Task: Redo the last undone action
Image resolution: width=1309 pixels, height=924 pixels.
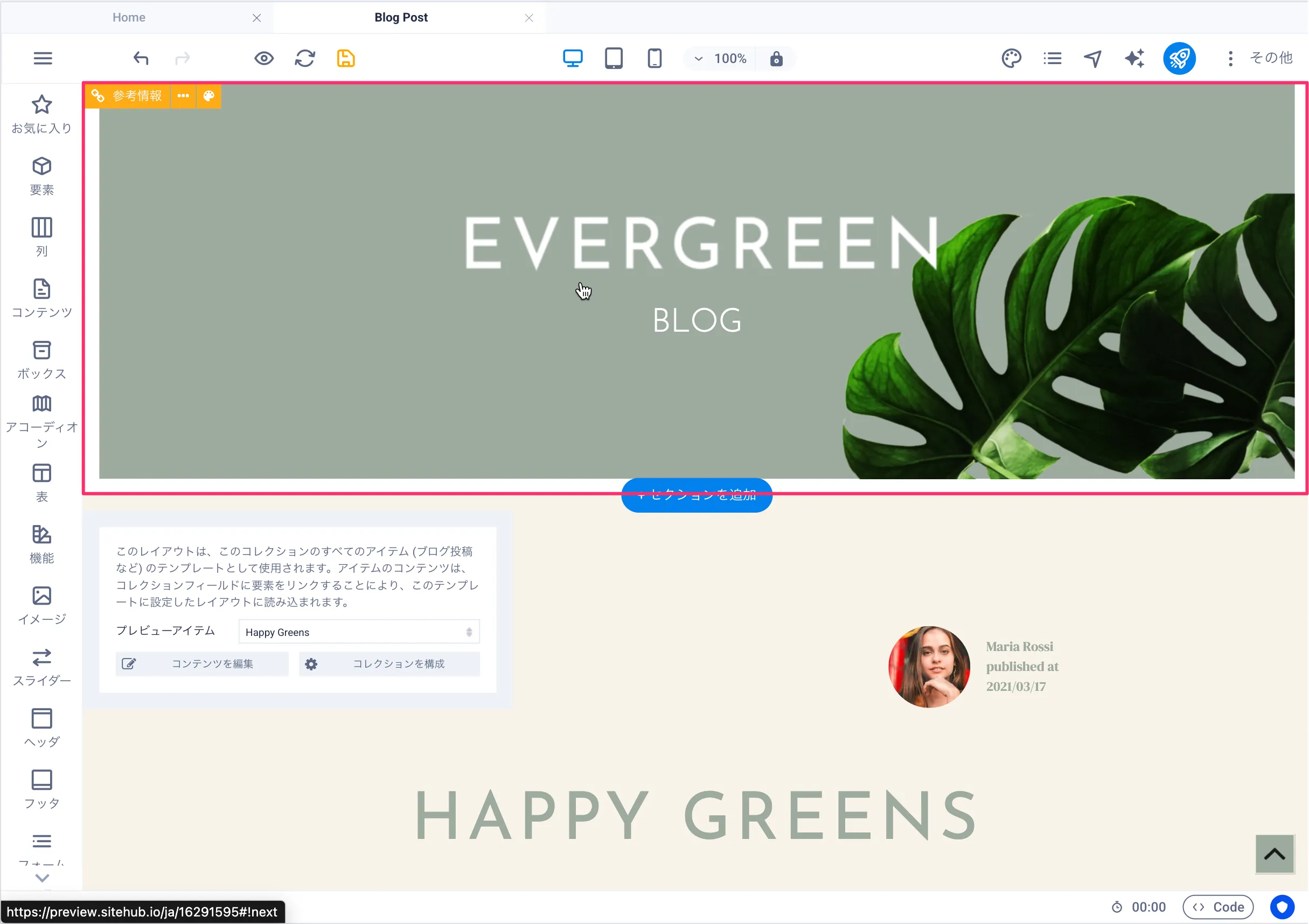Action: (x=183, y=58)
